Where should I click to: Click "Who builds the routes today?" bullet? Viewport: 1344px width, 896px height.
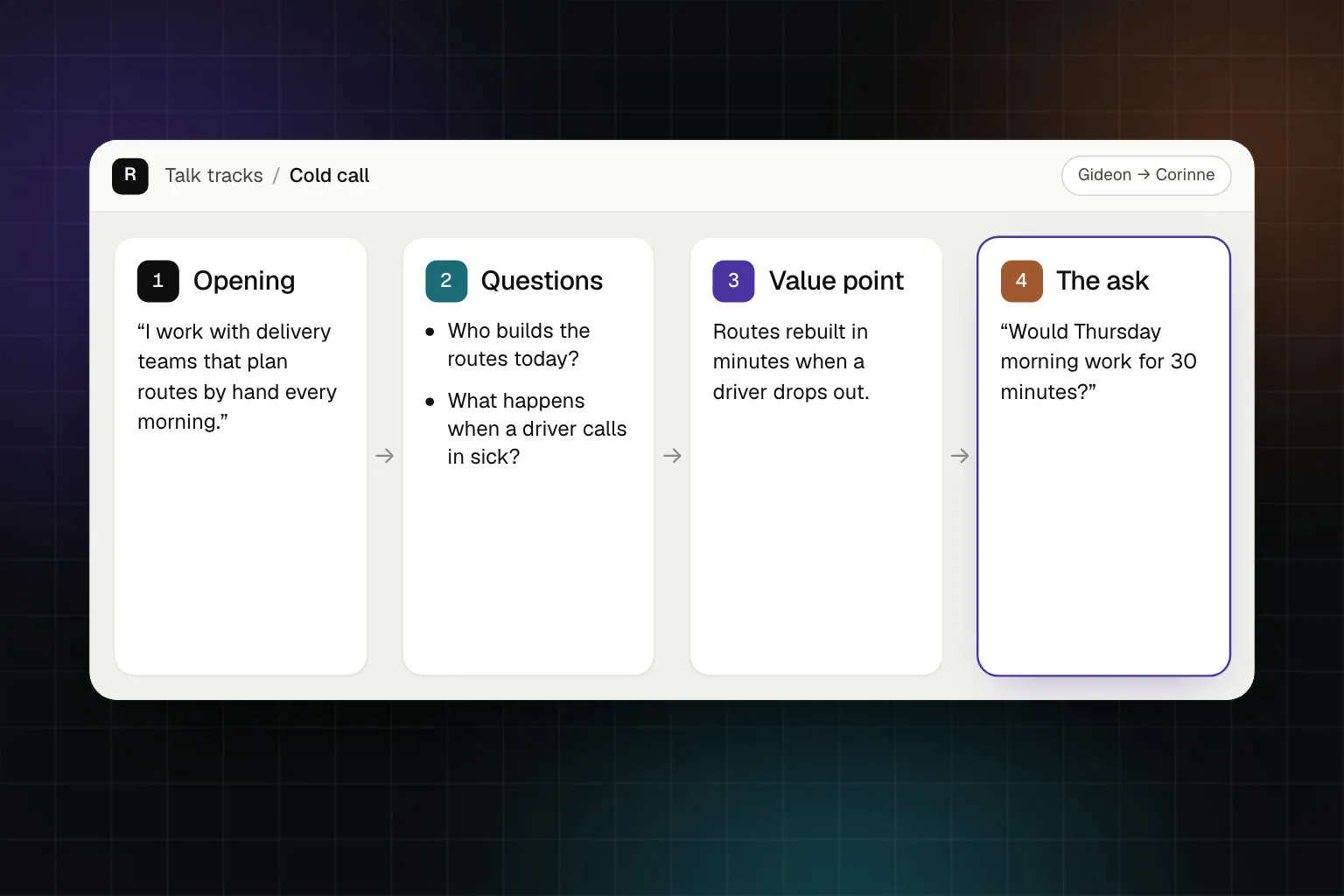[x=519, y=345]
